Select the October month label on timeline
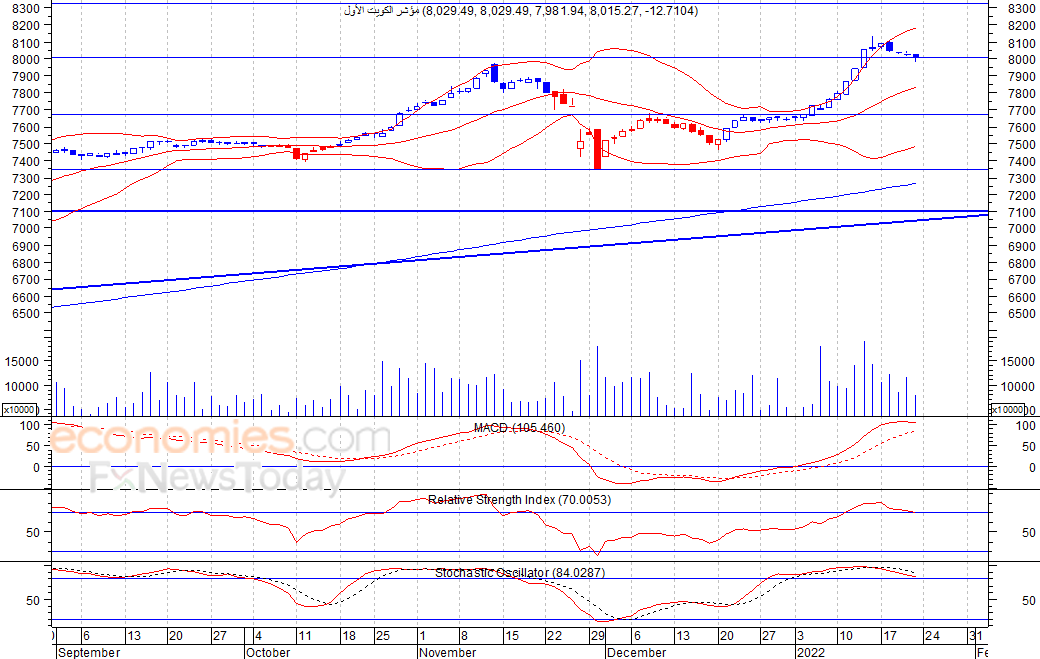This screenshot has height=659, width=1040. click(268, 652)
